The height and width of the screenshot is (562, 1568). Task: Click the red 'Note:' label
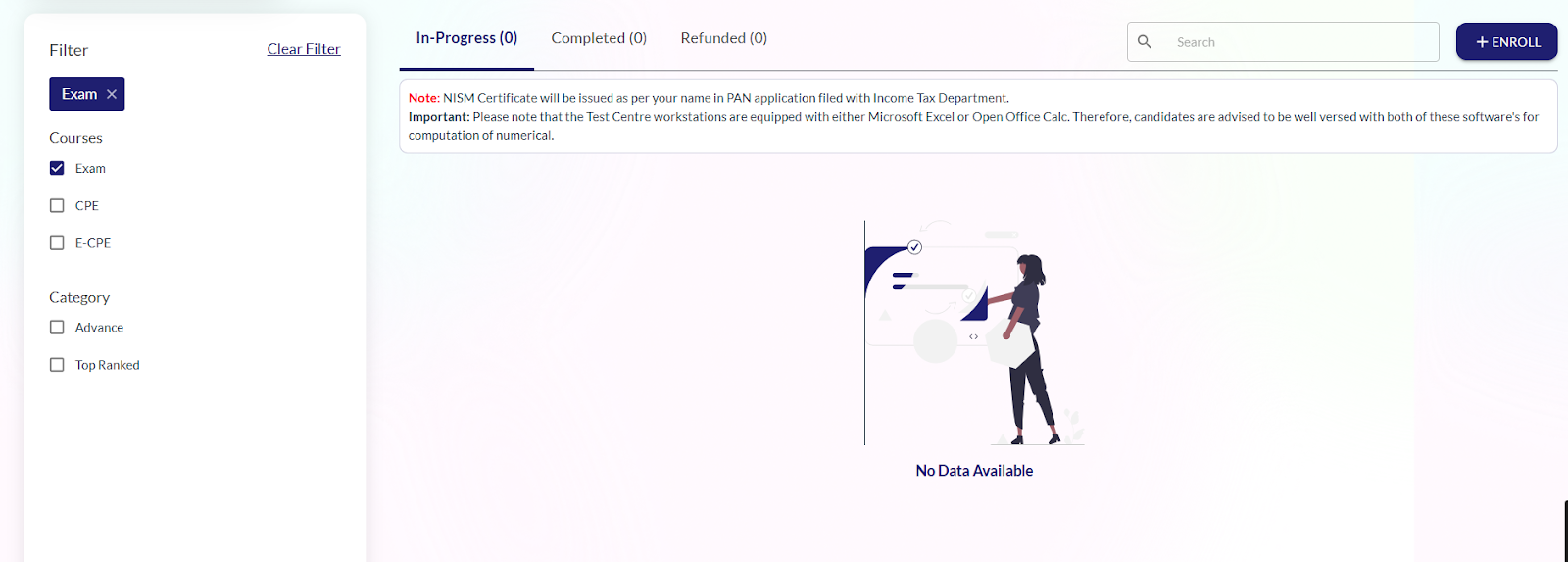click(424, 98)
